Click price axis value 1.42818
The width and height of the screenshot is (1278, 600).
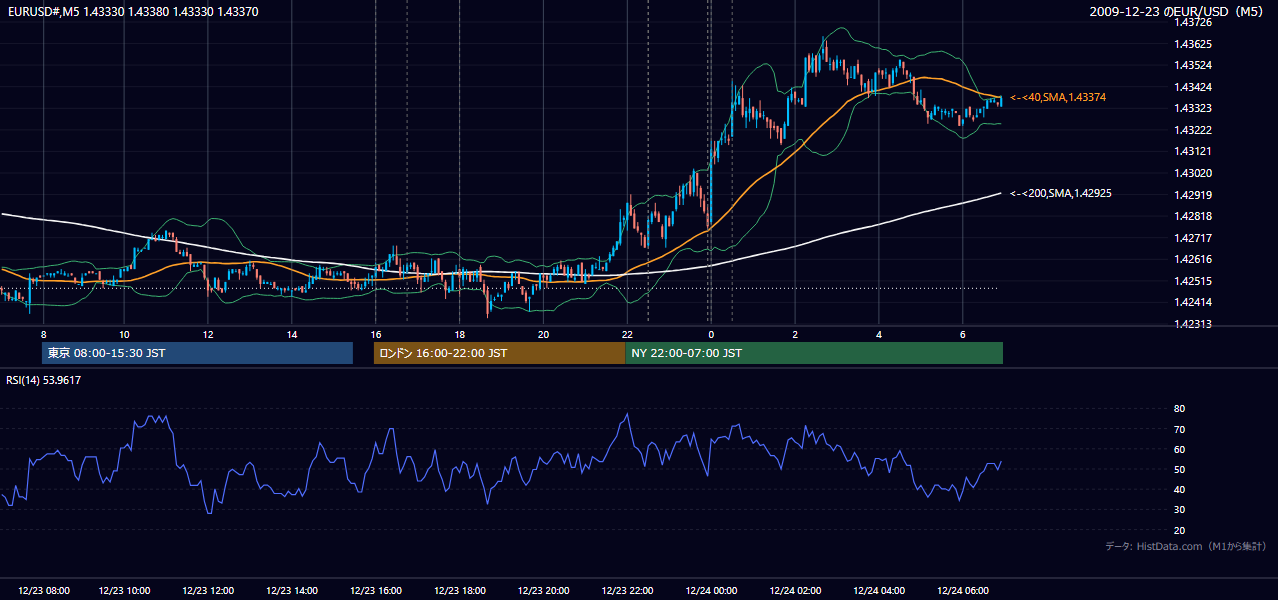pos(1193,216)
